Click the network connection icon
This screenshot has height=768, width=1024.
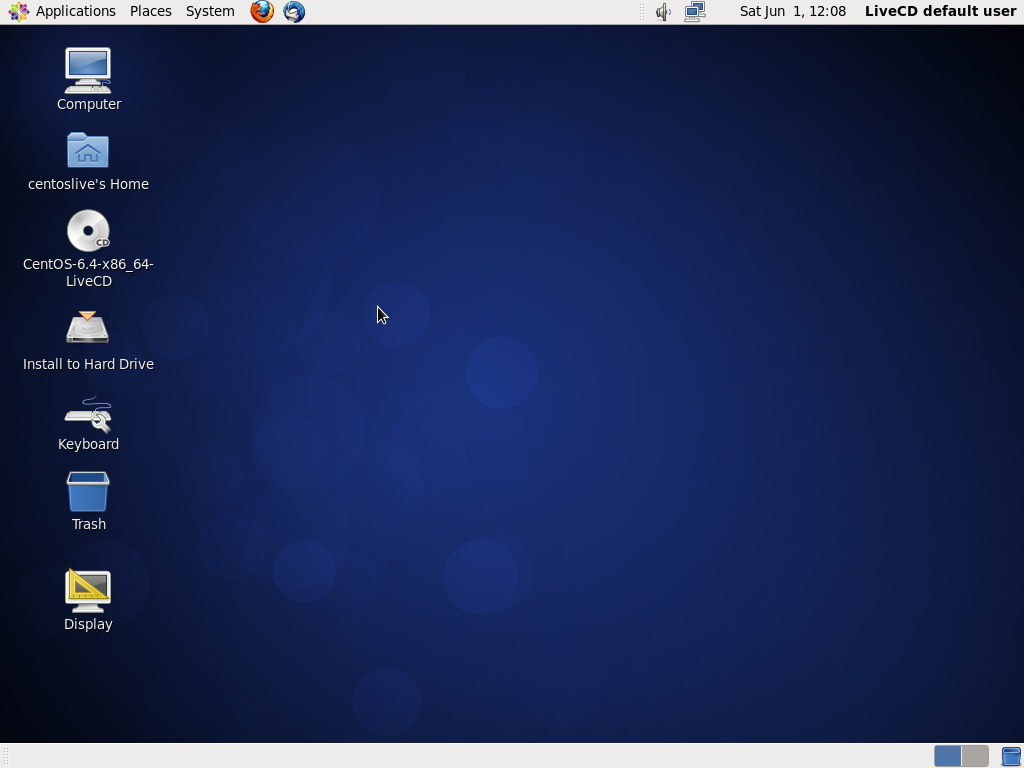694,11
